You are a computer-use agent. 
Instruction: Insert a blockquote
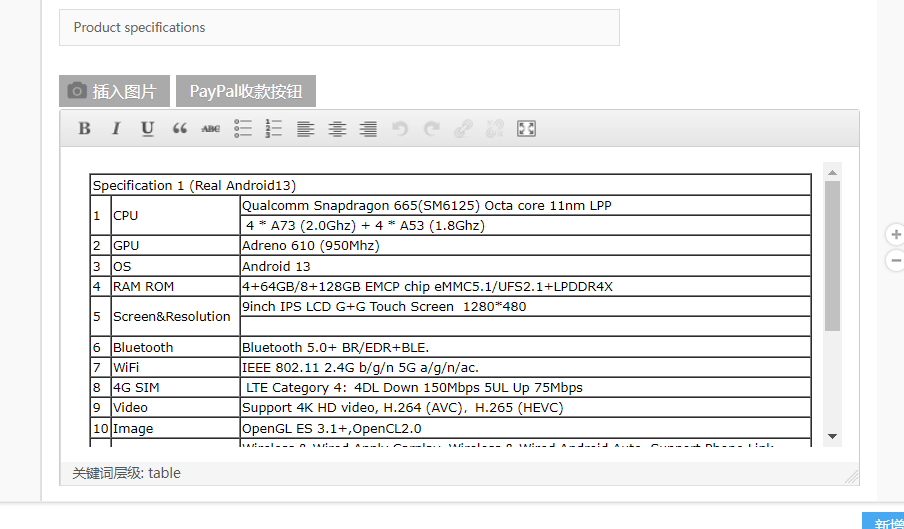pyautogui.click(x=180, y=128)
